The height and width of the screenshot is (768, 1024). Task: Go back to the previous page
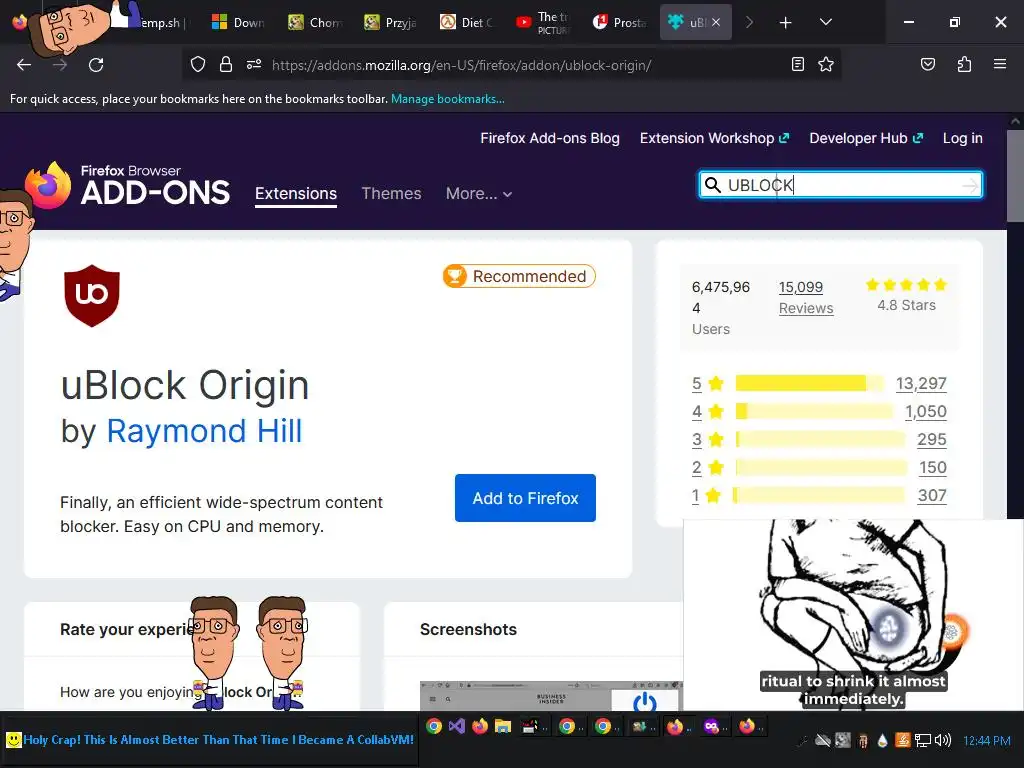(x=24, y=65)
